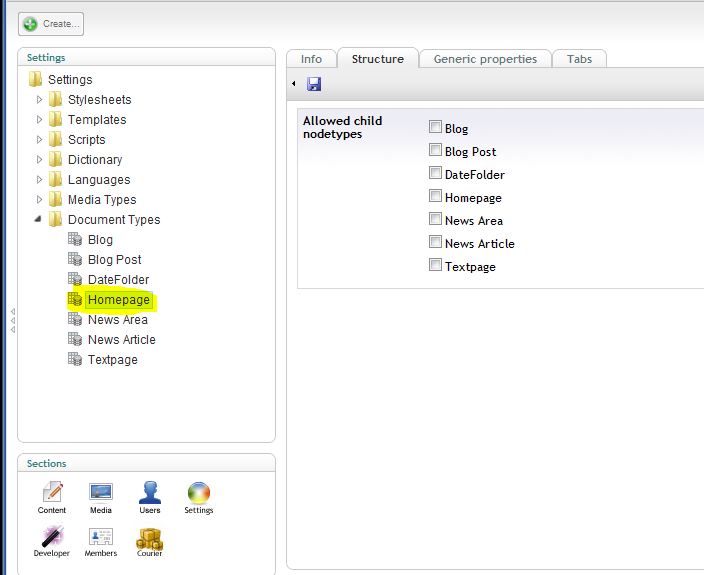The image size is (704, 575).
Task: Open the Members section
Action: click(x=101, y=541)
